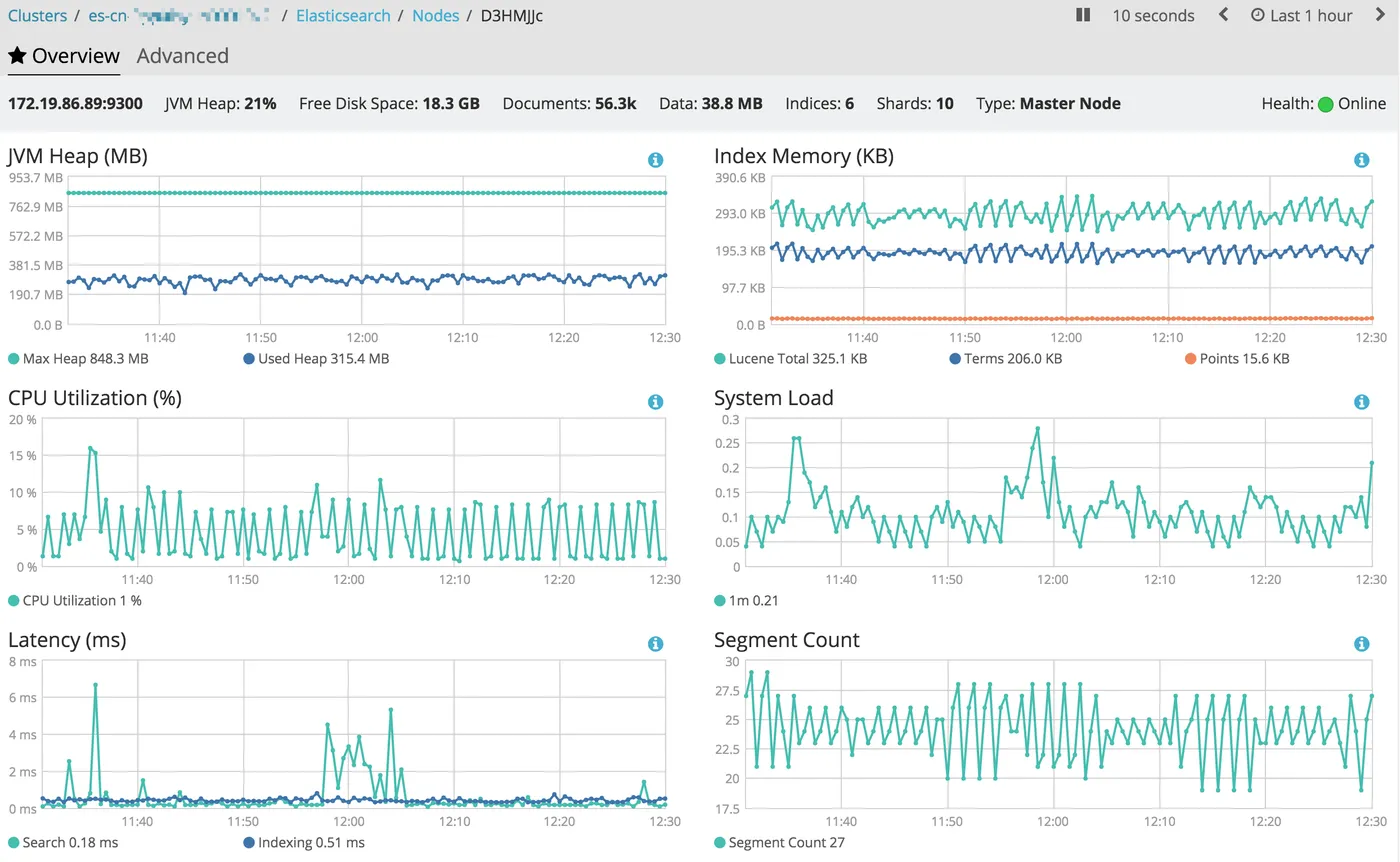Toggle the Search latency legend
1400x862 pixels.
(63, 842)
